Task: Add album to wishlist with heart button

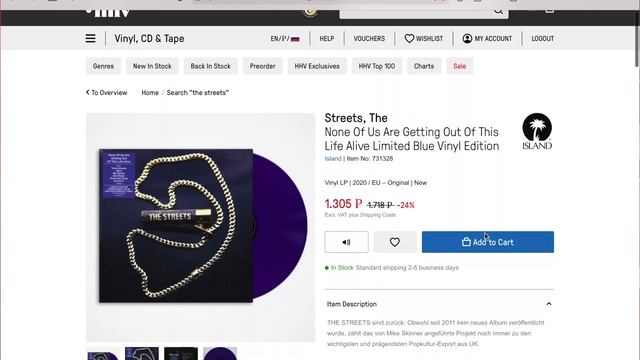Action: [x=395, y=242]
